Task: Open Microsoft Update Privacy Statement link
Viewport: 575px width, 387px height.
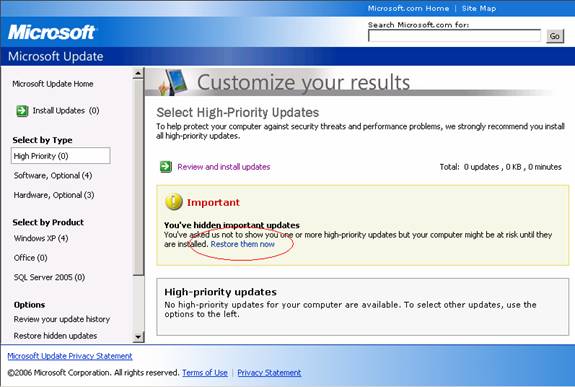Action: pos(70,356)
